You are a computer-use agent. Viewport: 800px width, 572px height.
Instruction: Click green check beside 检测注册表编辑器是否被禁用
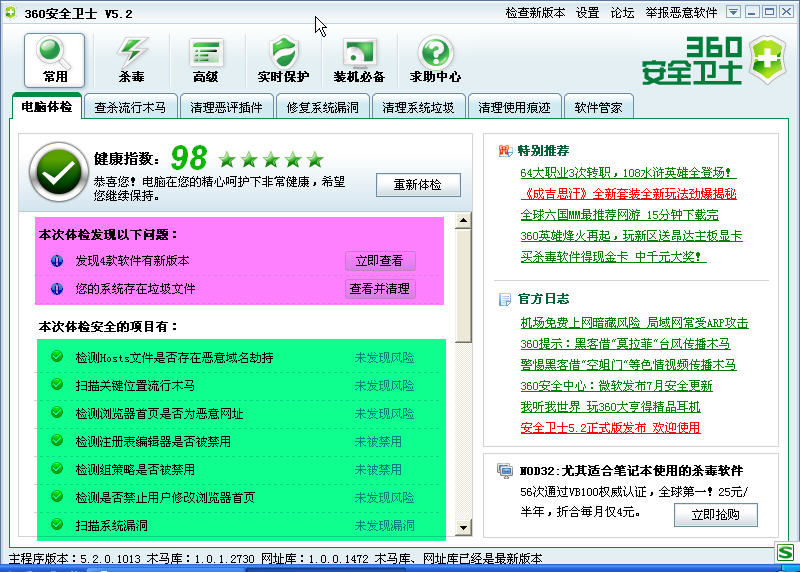pos(57,440)
